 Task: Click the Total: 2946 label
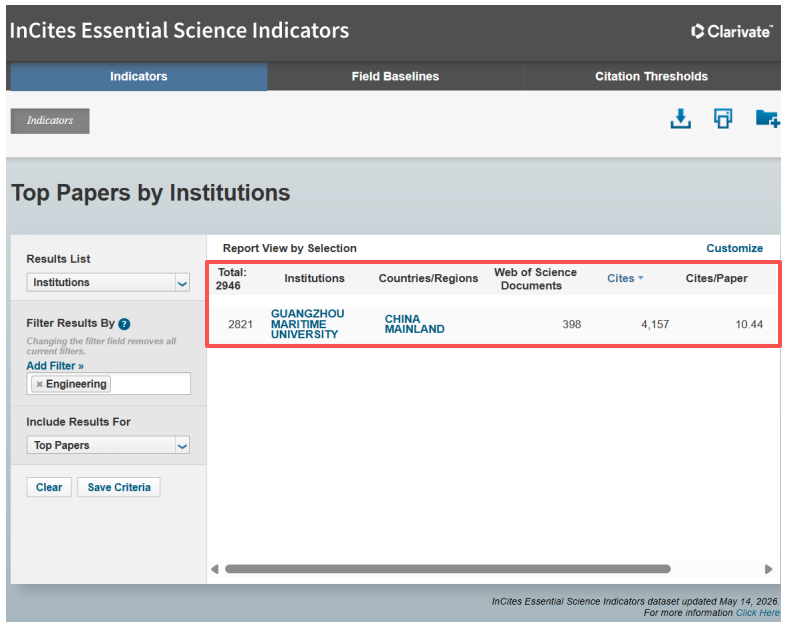point(231,279)
